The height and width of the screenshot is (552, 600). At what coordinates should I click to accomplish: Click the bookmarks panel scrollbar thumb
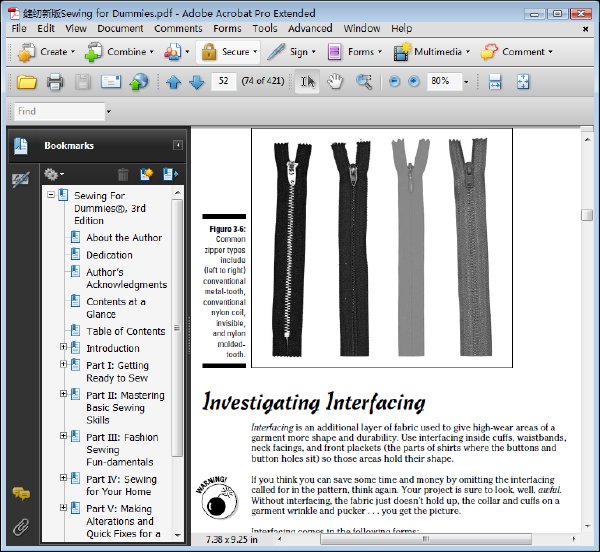(177, 328)
